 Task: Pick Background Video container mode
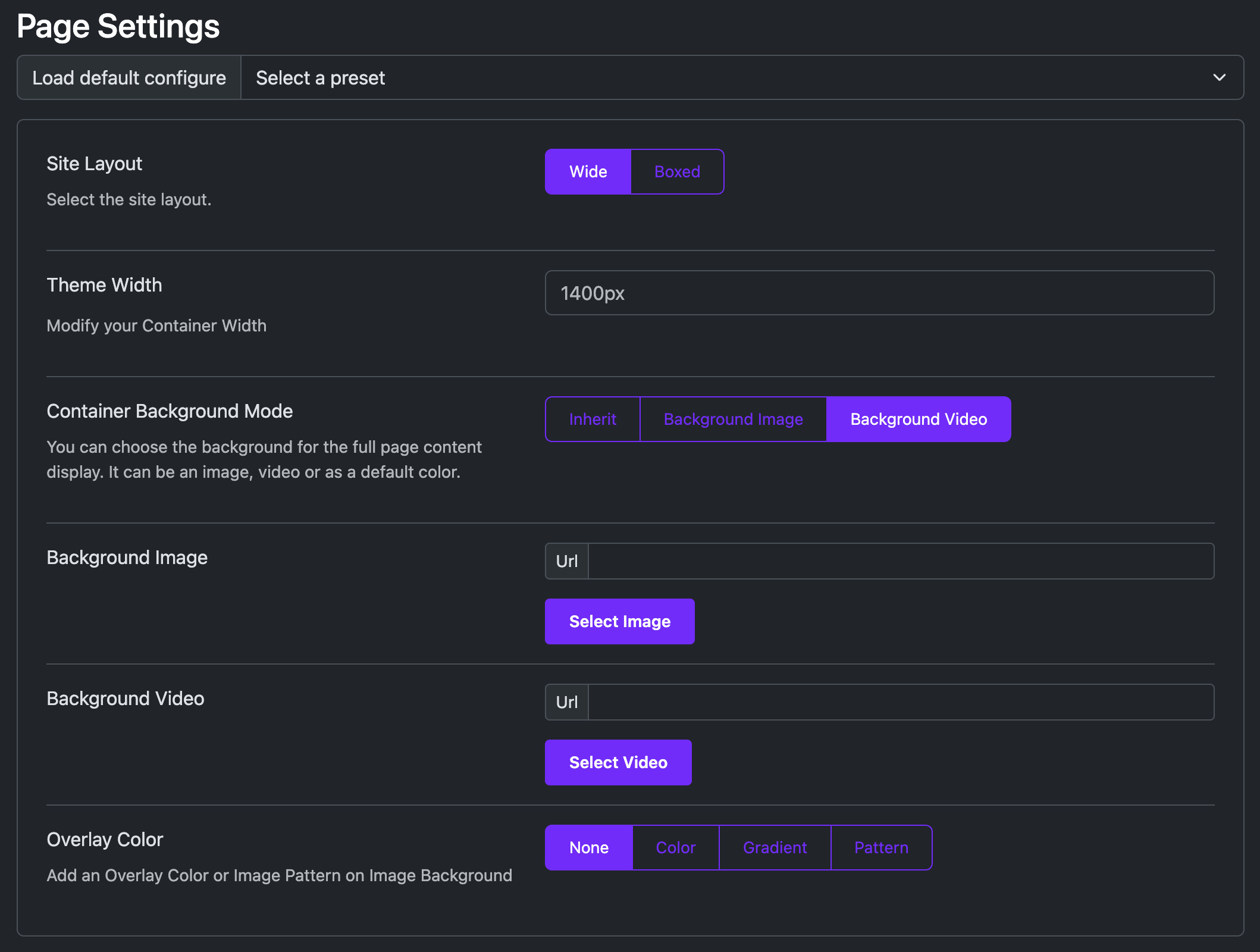click(919, 419)
